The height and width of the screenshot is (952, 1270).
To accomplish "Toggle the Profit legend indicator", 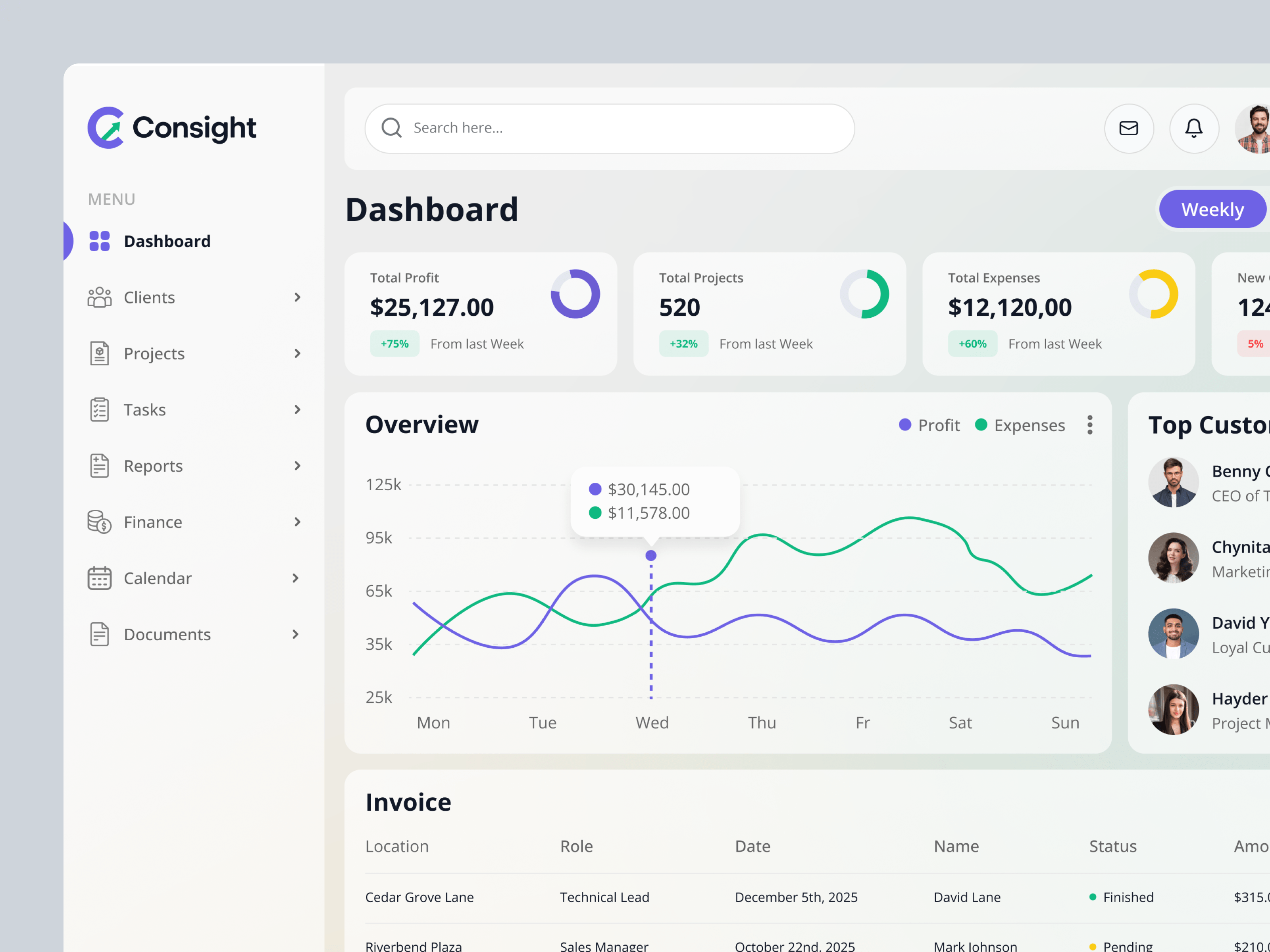I will click(905, 425).
